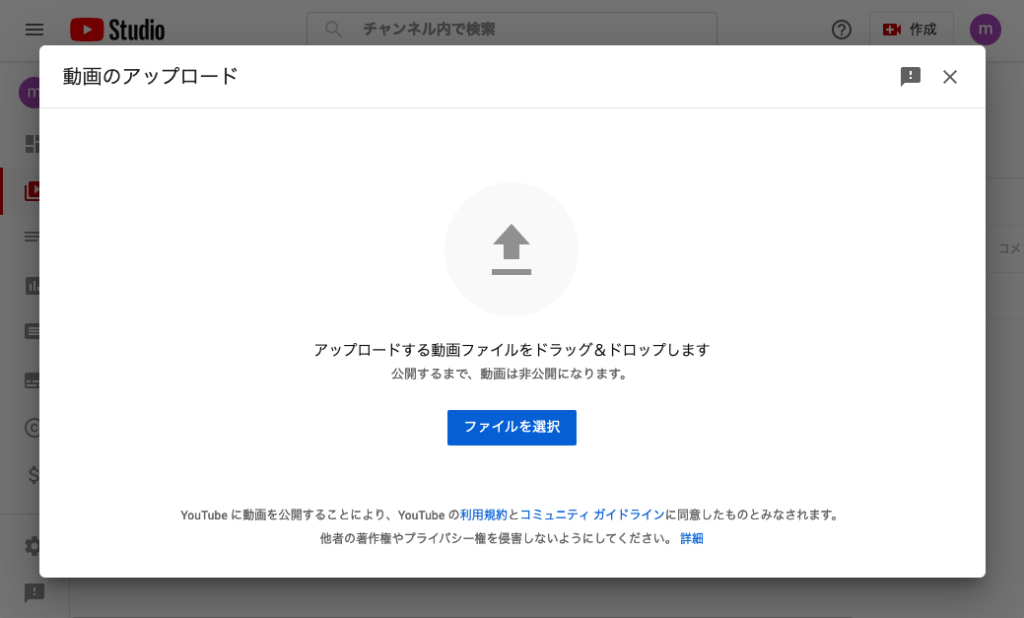Open the Comments section icon
1024x618 pixels.
(33, 331)
